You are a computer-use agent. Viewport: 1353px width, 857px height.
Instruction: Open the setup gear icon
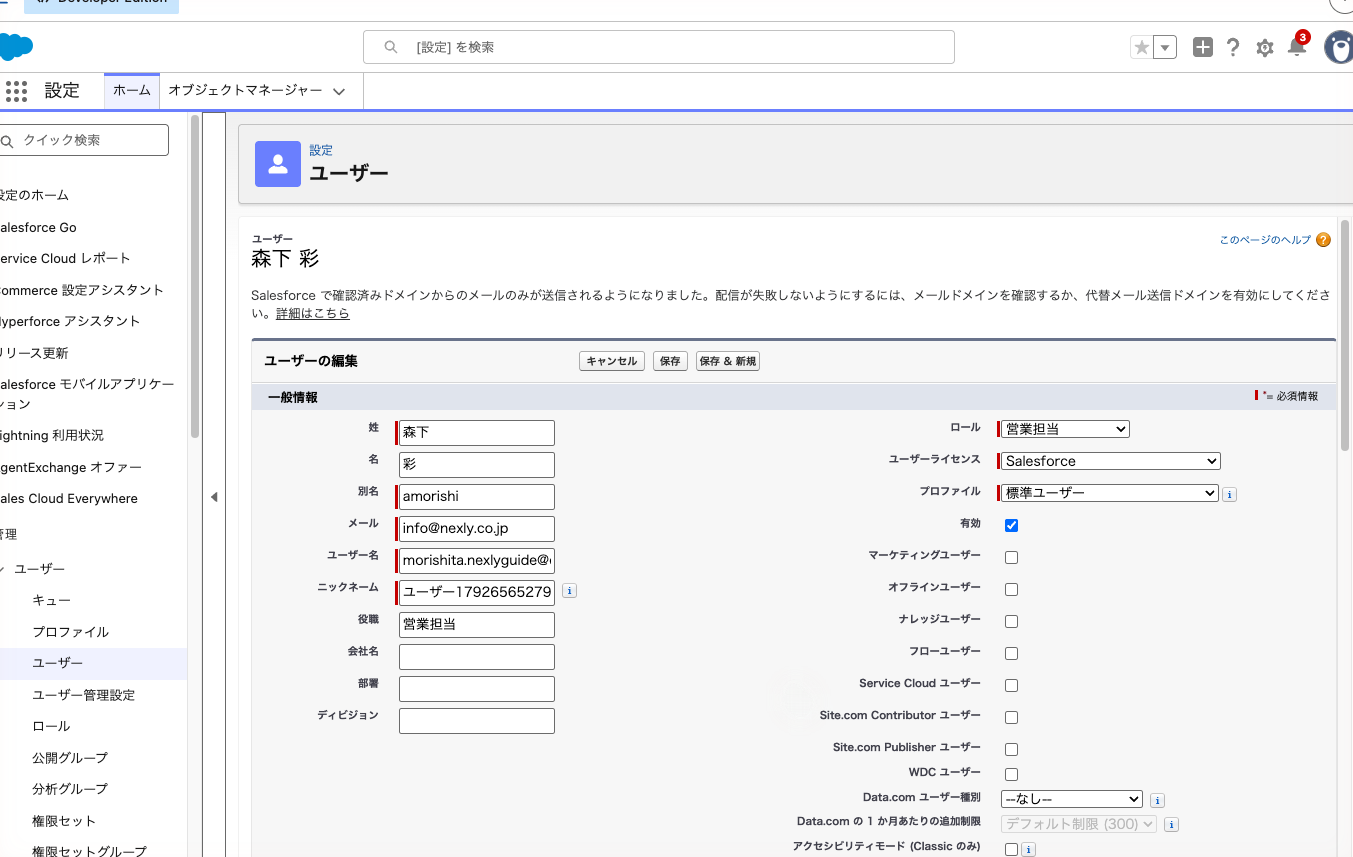[1265, 47]
